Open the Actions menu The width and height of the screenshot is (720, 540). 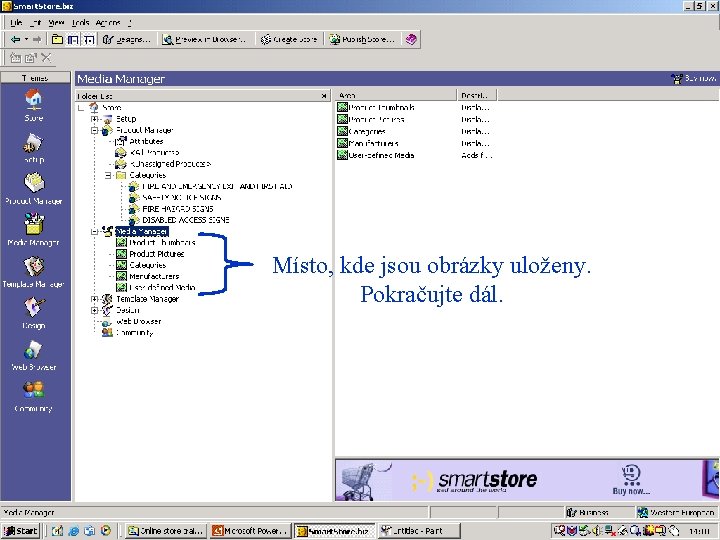pyautogui.click(x=108, y=22)
